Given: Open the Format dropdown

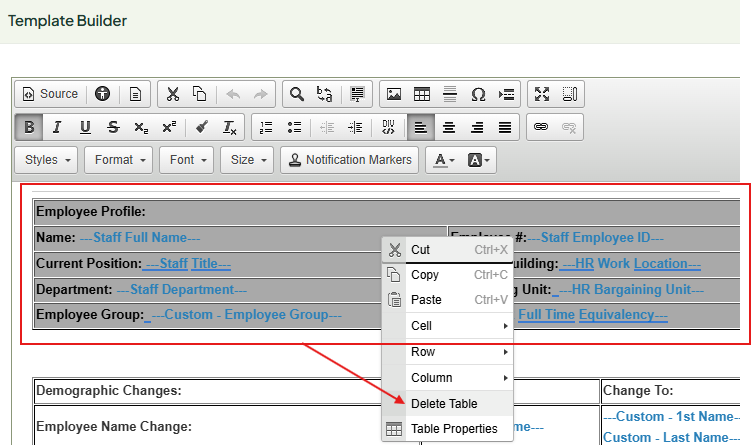Looking at the screenshot, I should 118,160.
